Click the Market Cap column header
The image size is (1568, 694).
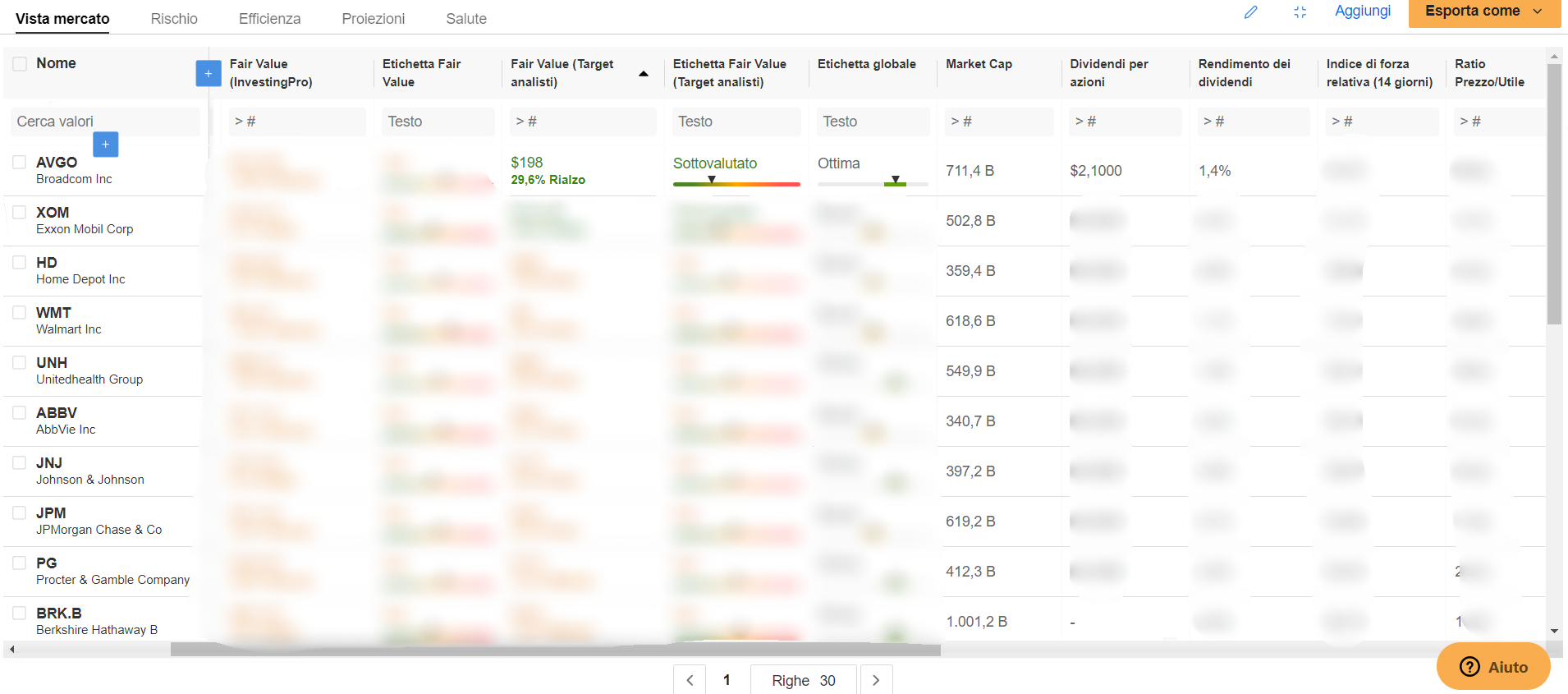pyautogui.click(x=979, y=64)
